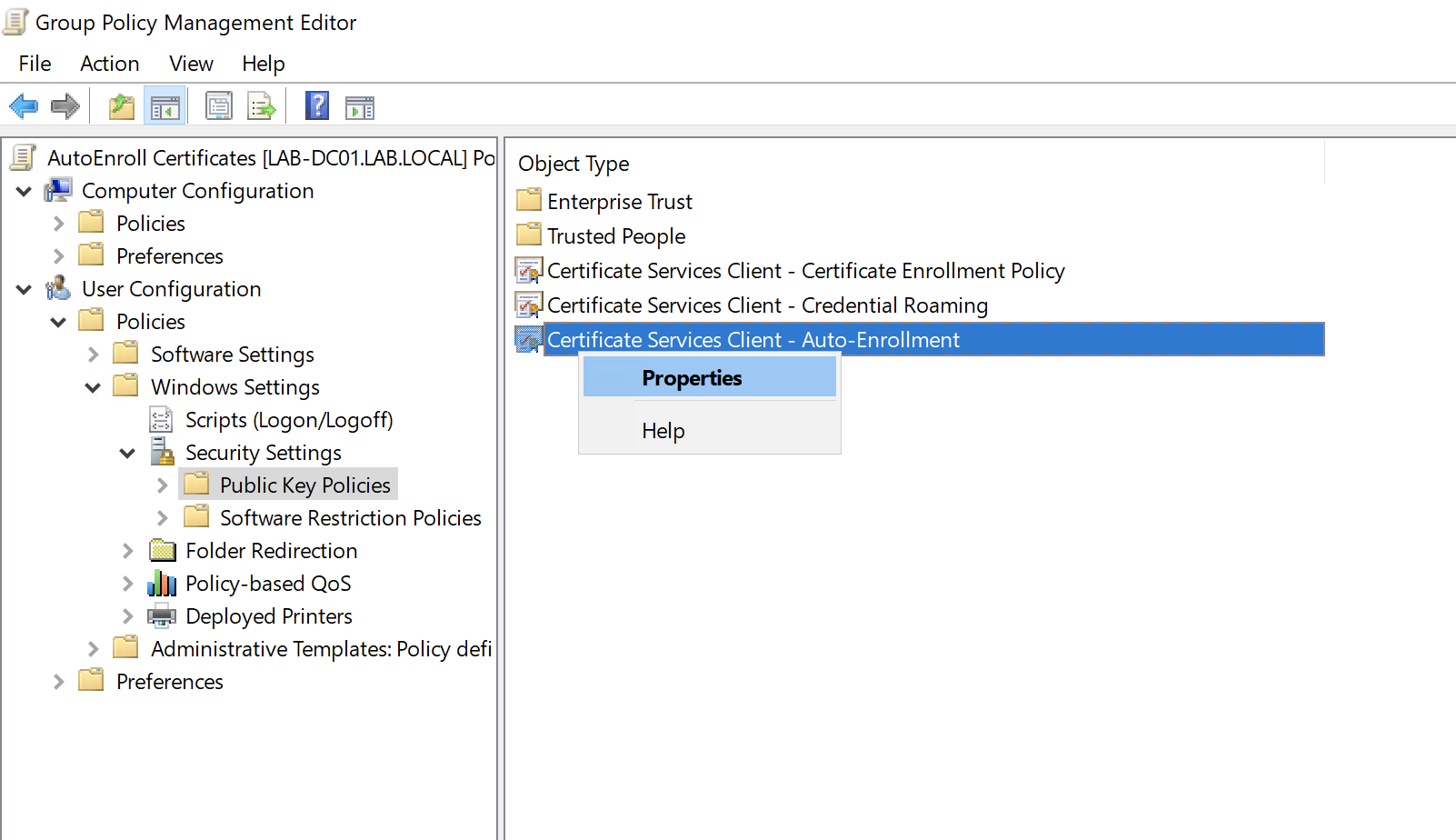Expand the Software Restriction Policies node

pyautogui.click(x=163, y=518)
